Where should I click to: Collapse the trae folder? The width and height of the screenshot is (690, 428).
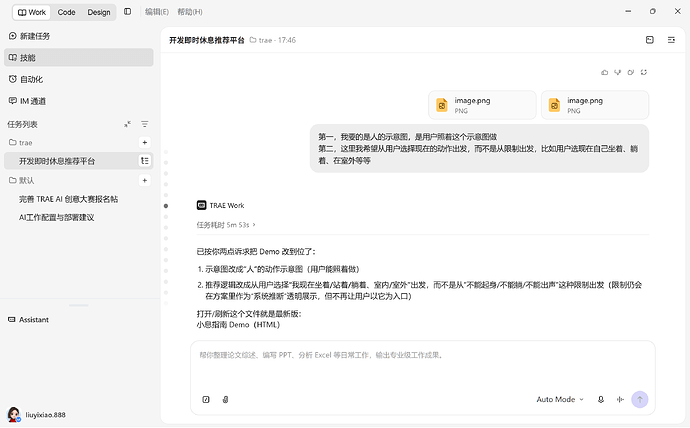pyautogui.click(x=21, y=143)
